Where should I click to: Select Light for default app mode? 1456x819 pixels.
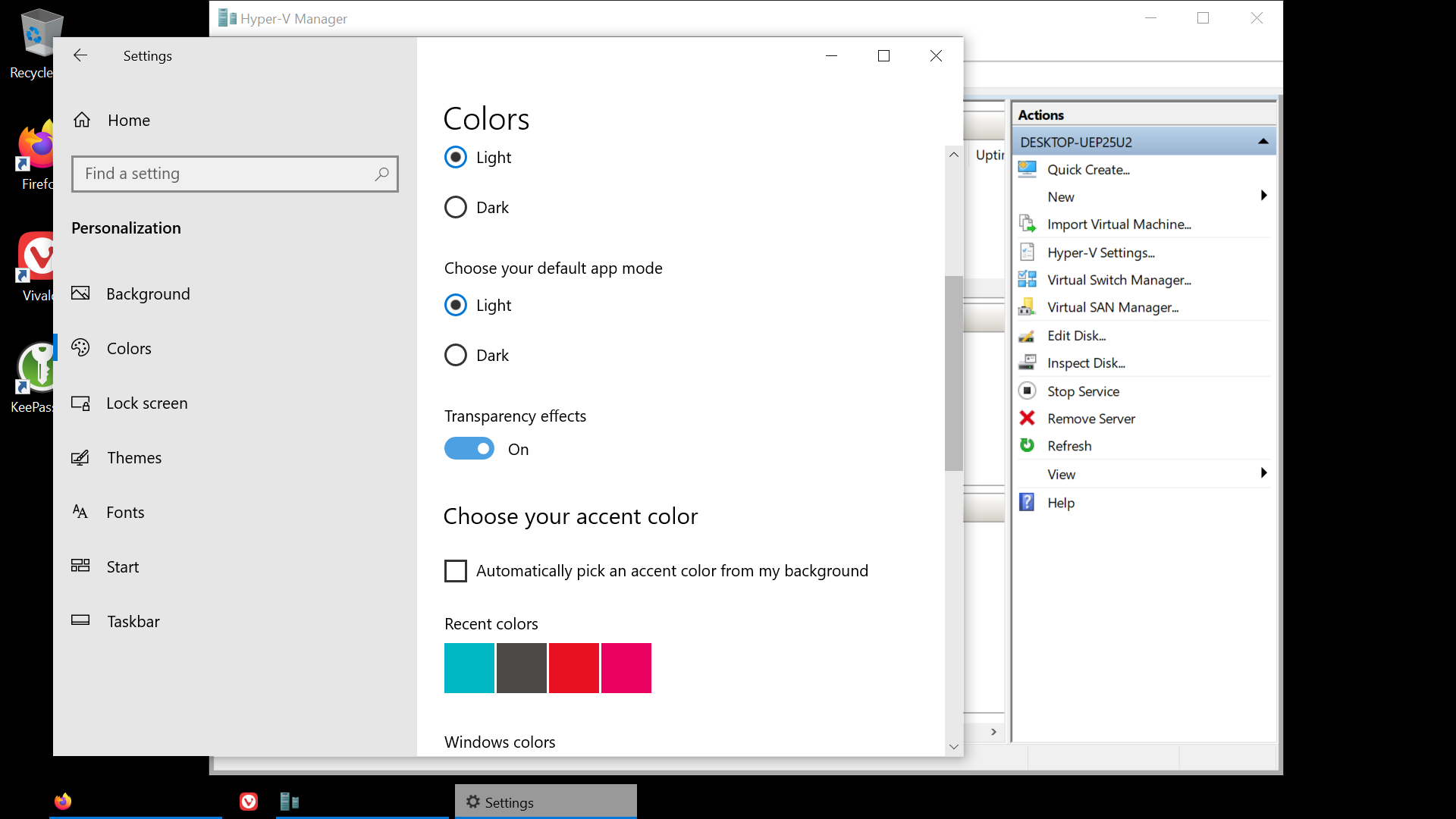point(456,305)
